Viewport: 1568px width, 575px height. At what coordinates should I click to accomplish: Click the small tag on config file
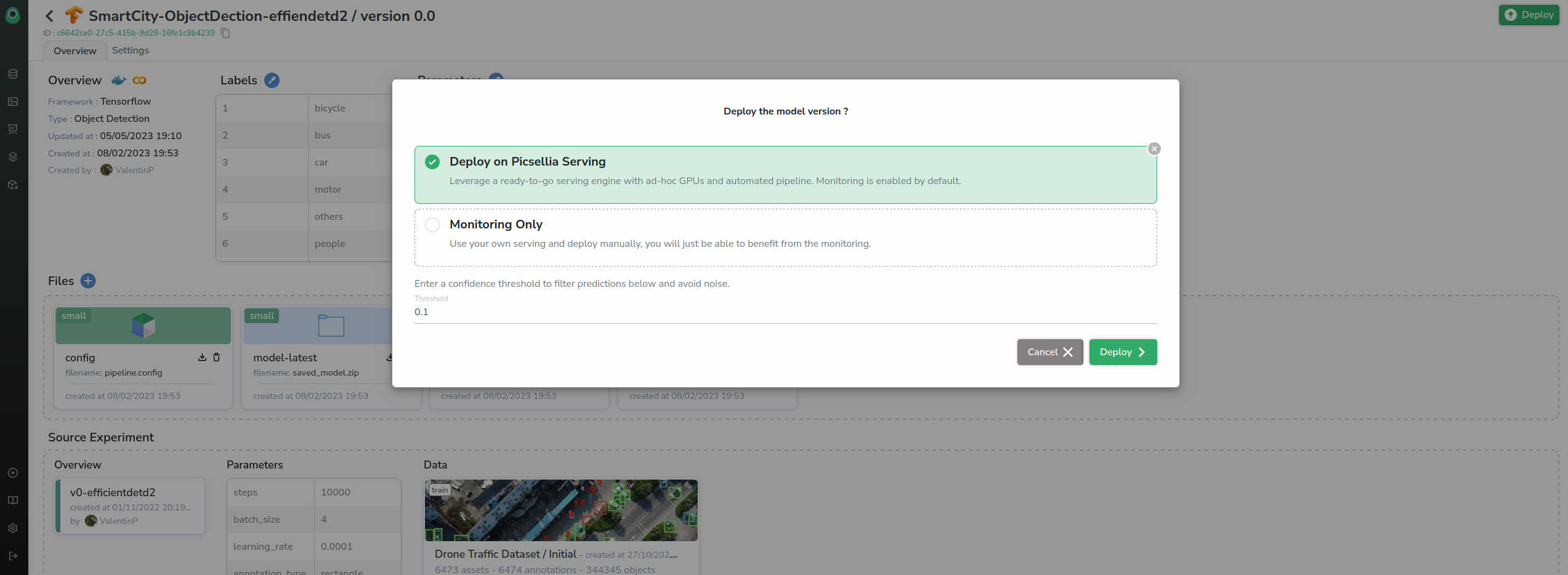pyautogui.click(x=74, y=316)
